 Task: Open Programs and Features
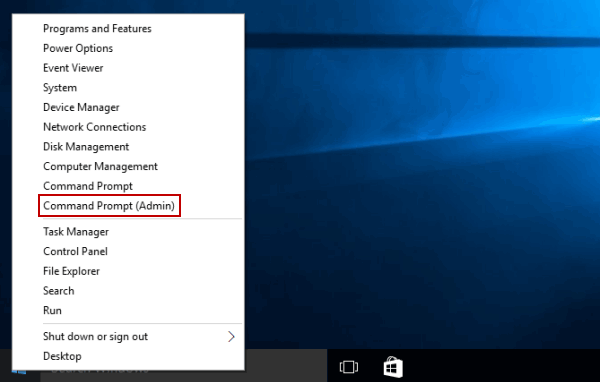point(97,29)
